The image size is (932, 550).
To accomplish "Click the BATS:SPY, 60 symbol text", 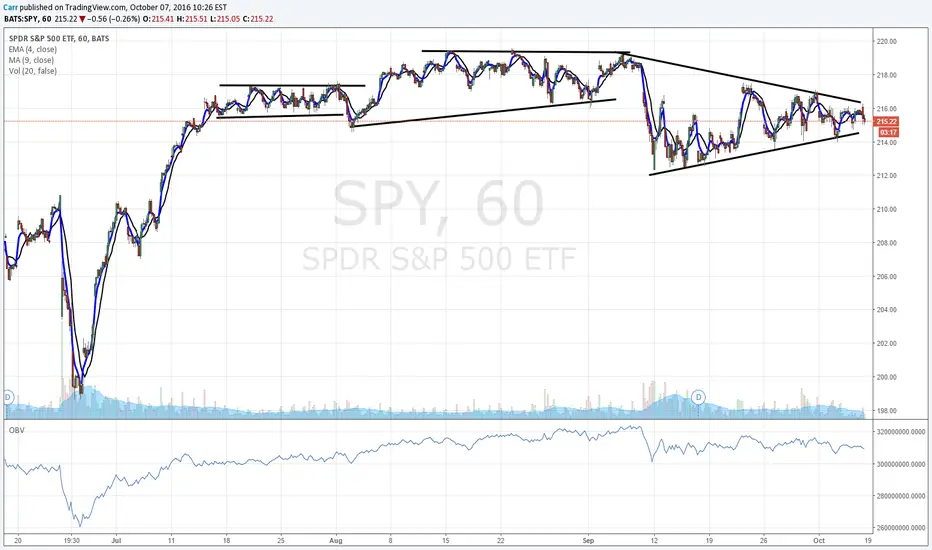I will [x=27, y=19].
